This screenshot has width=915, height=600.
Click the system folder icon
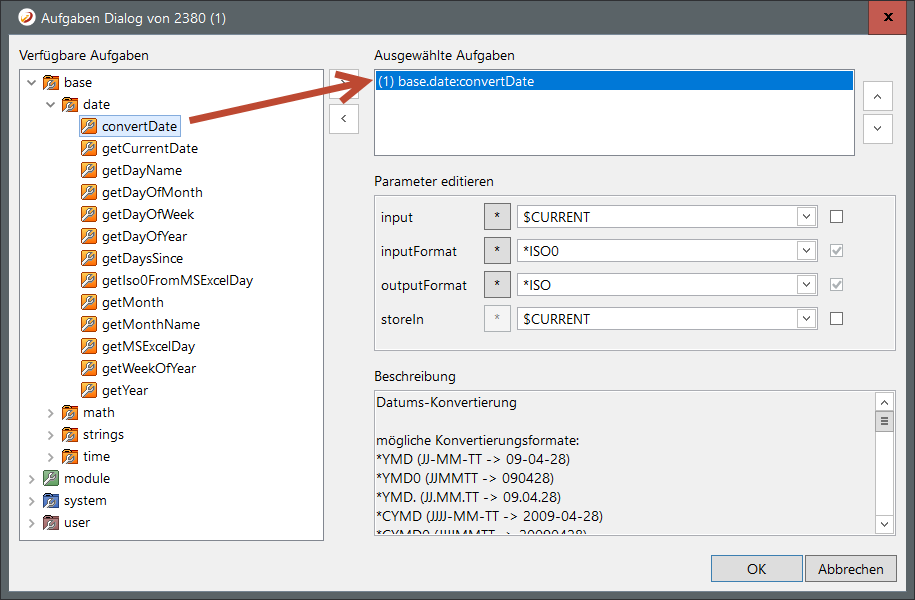click(x=51, y=500)
